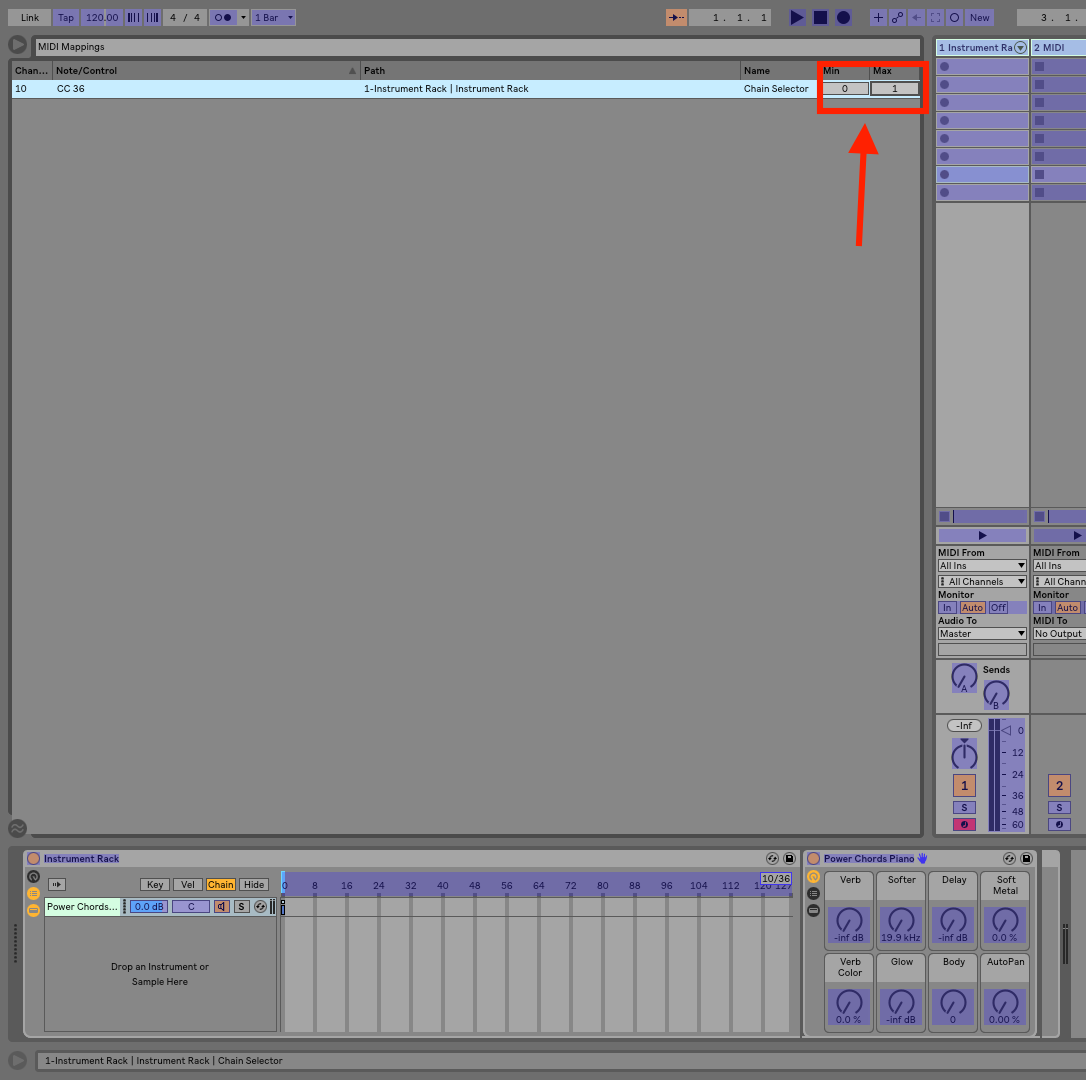Click the Phase Nudge Up icon
The image size is (1086, 1080).
[152, 17]
